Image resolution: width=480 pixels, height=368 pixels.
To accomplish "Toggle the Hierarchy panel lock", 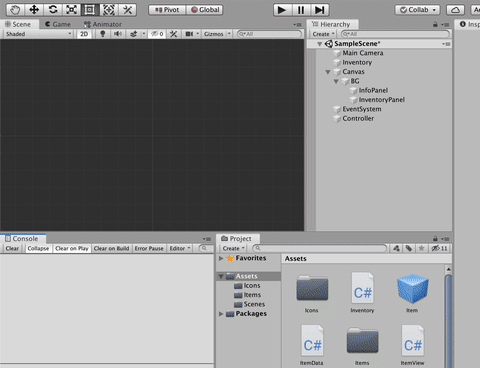I will point(435,24).
